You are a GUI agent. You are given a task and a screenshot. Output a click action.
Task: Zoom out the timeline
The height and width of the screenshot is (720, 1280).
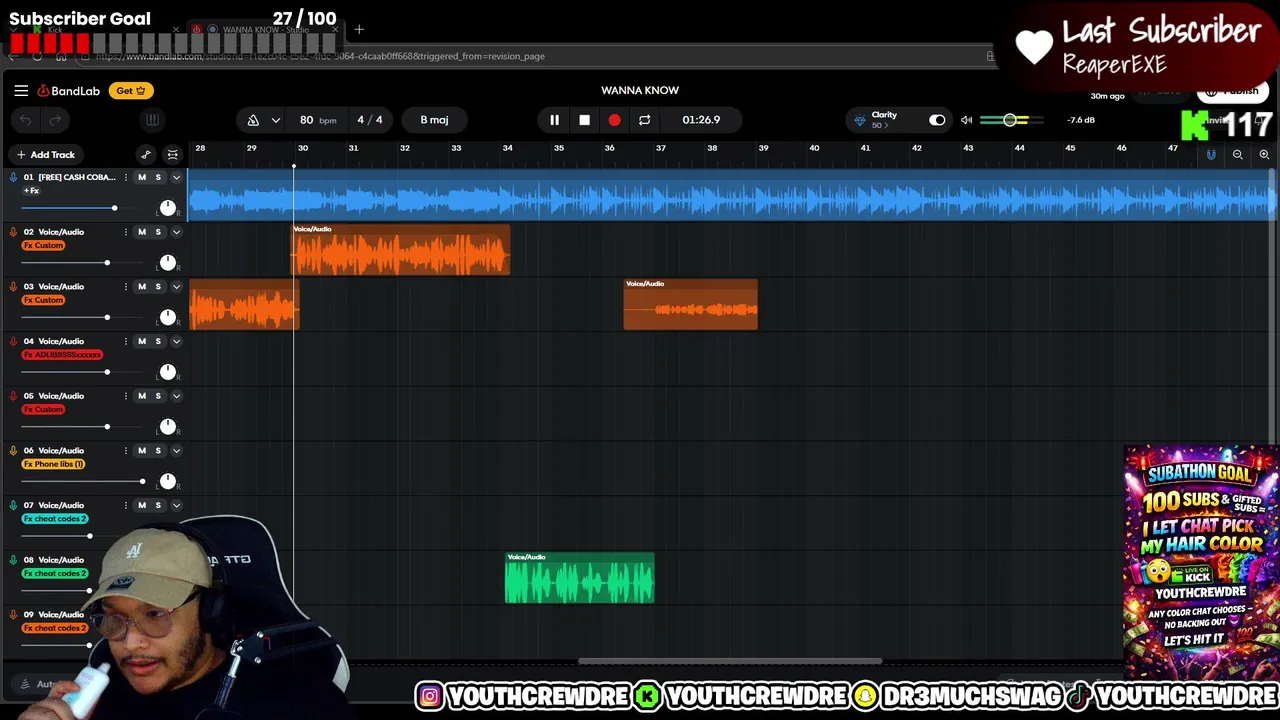click(1238, 155)
